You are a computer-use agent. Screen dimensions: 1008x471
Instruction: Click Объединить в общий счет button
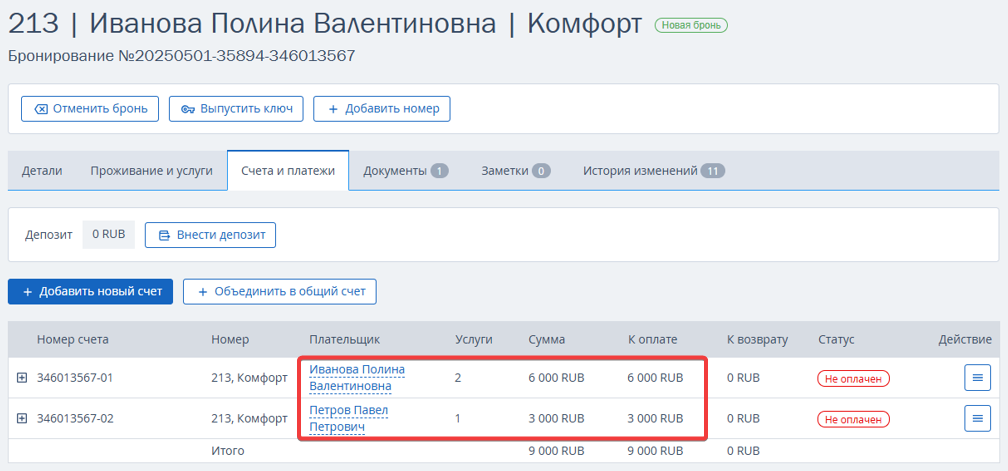pyautogui.click(x=280, y=292)
